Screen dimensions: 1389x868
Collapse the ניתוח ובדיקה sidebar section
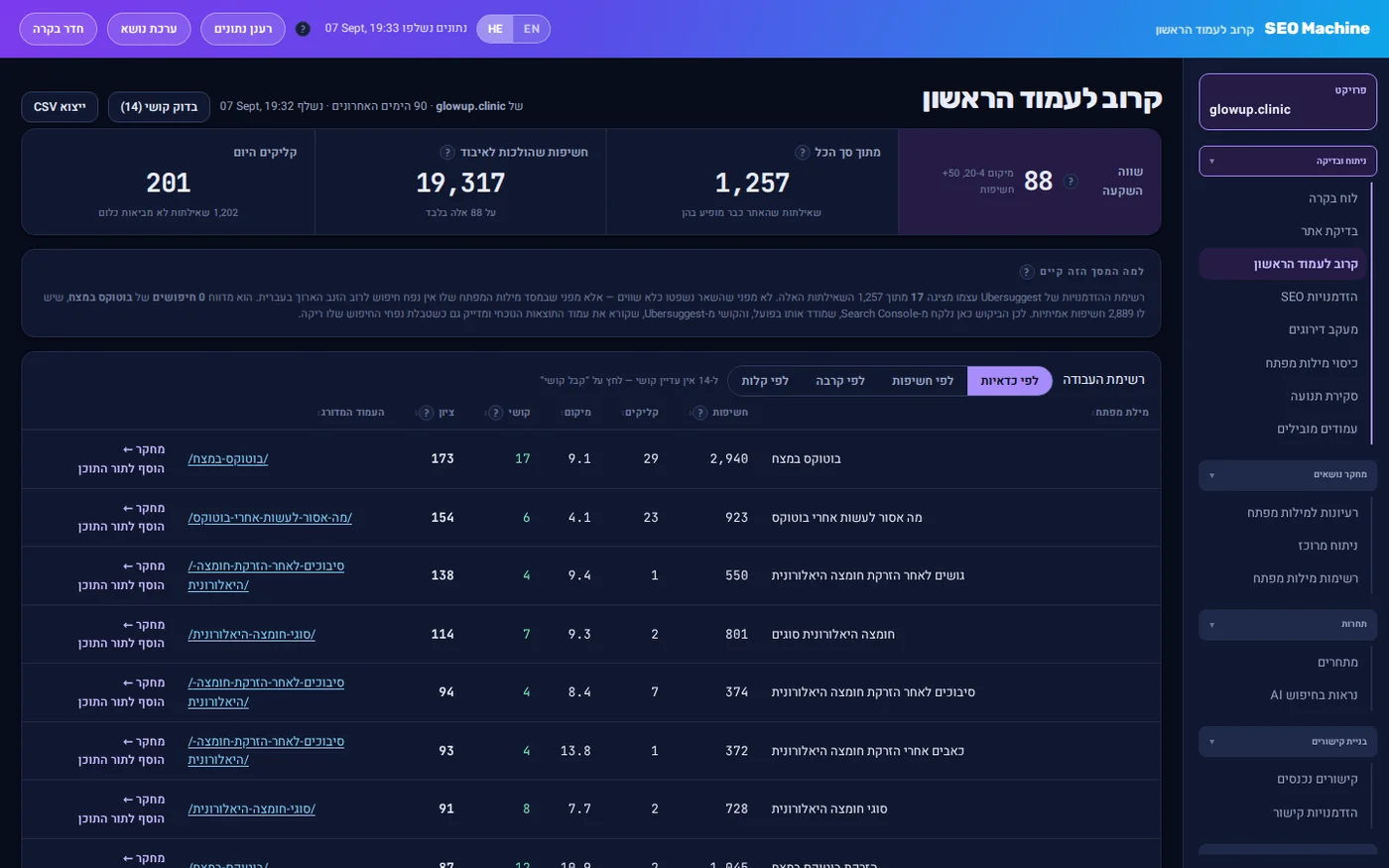pyautogui.click(x=1288, y=161)
